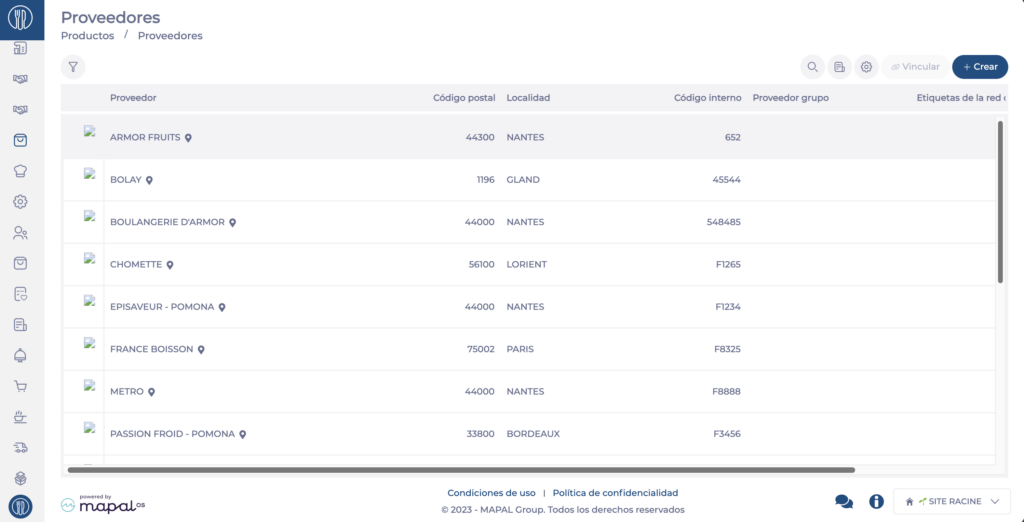Viewport: 1024px width, 522px height.
Task: Open table settings gear icon
Action: (x=867, y=67)
